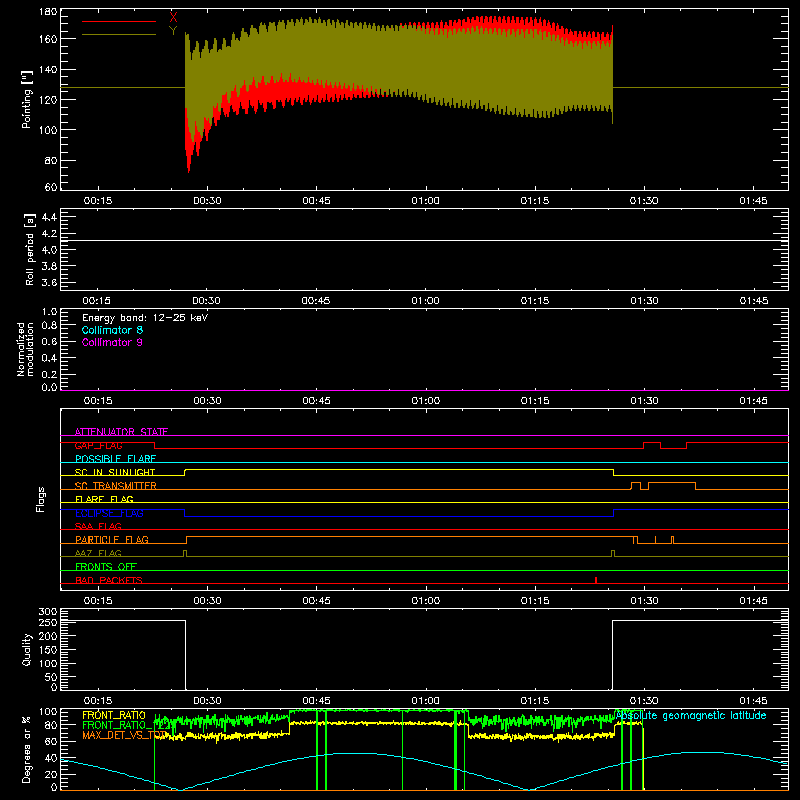
Task: Click the 180 value on the Pointing axis
Action: (48, 12)
